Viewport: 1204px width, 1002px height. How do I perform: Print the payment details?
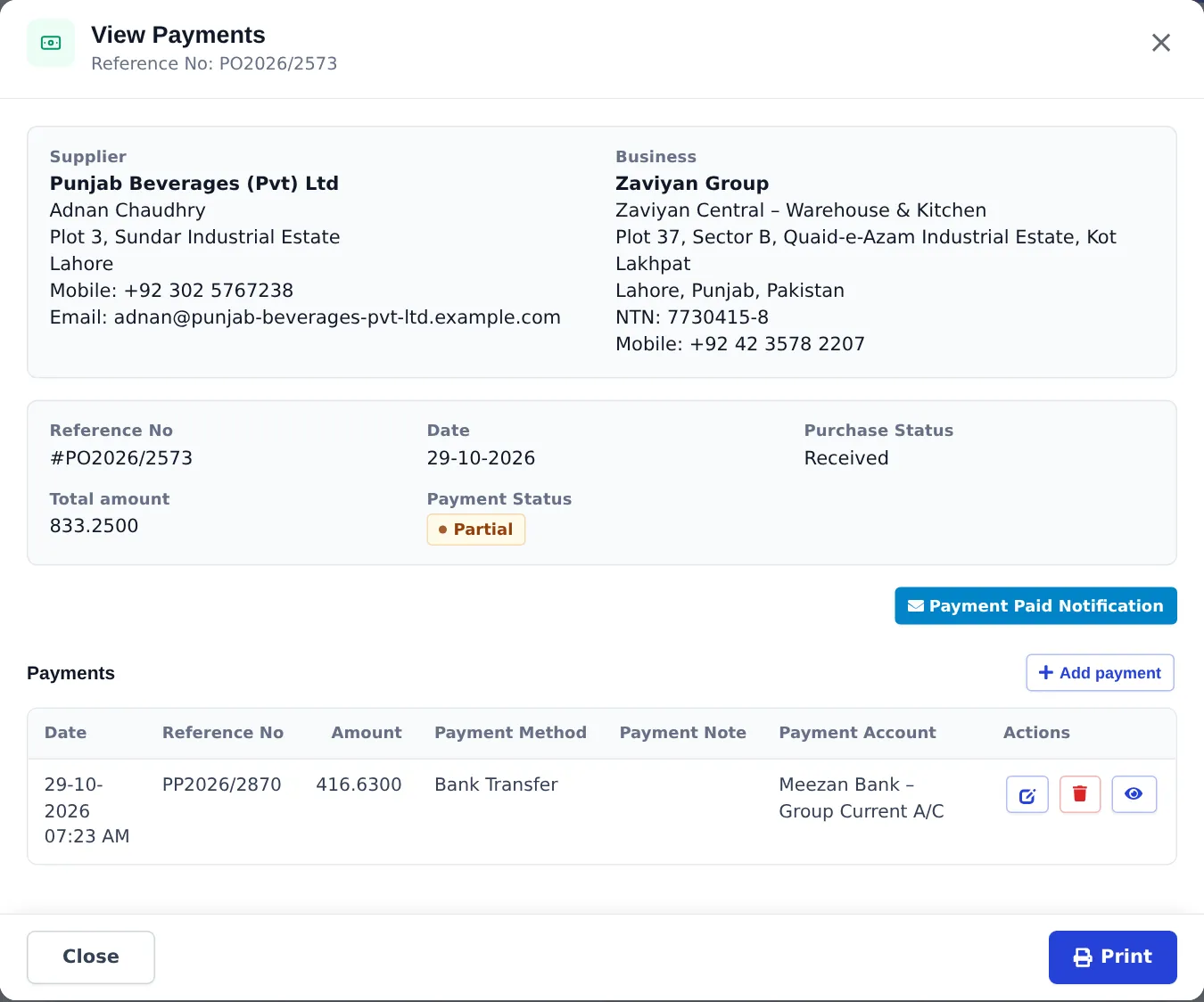point(1112,957)
